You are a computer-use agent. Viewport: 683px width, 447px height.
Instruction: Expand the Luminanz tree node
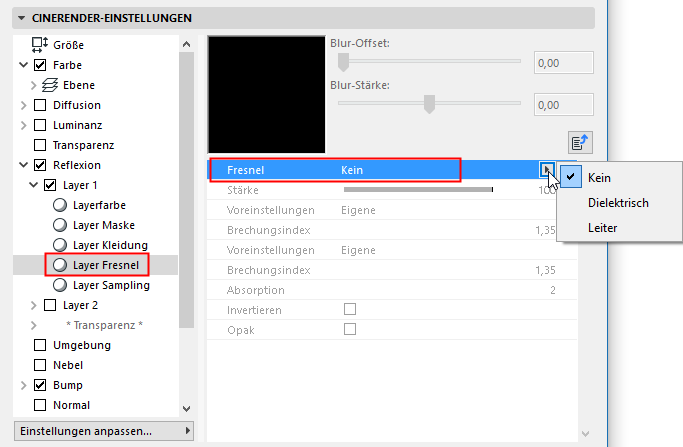point(24,125)
